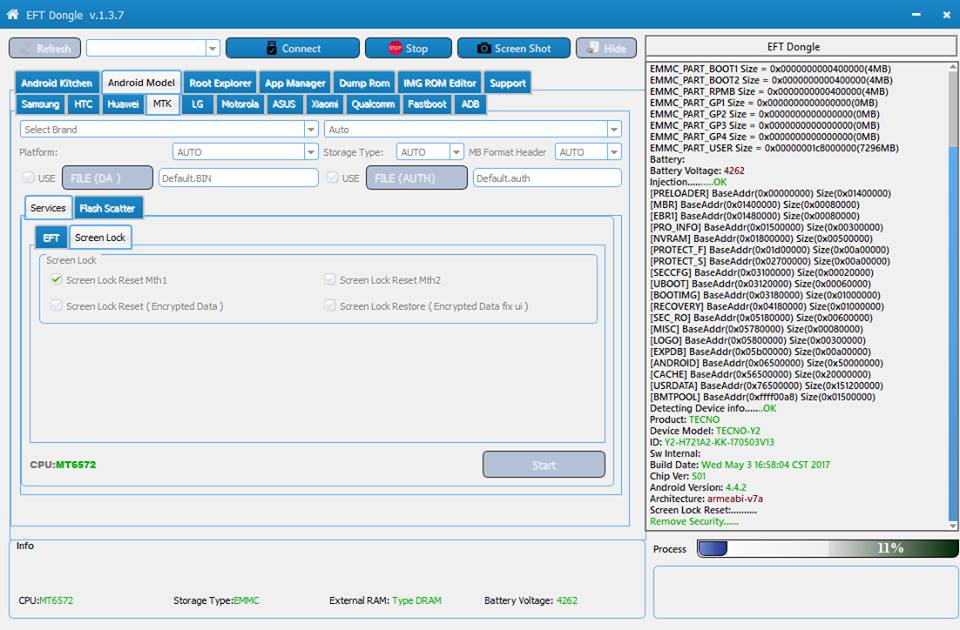Image resolution: width=960 pixels, height=630 pixels.
Task: Open the Fastboot tab
Action: point(427,104)
